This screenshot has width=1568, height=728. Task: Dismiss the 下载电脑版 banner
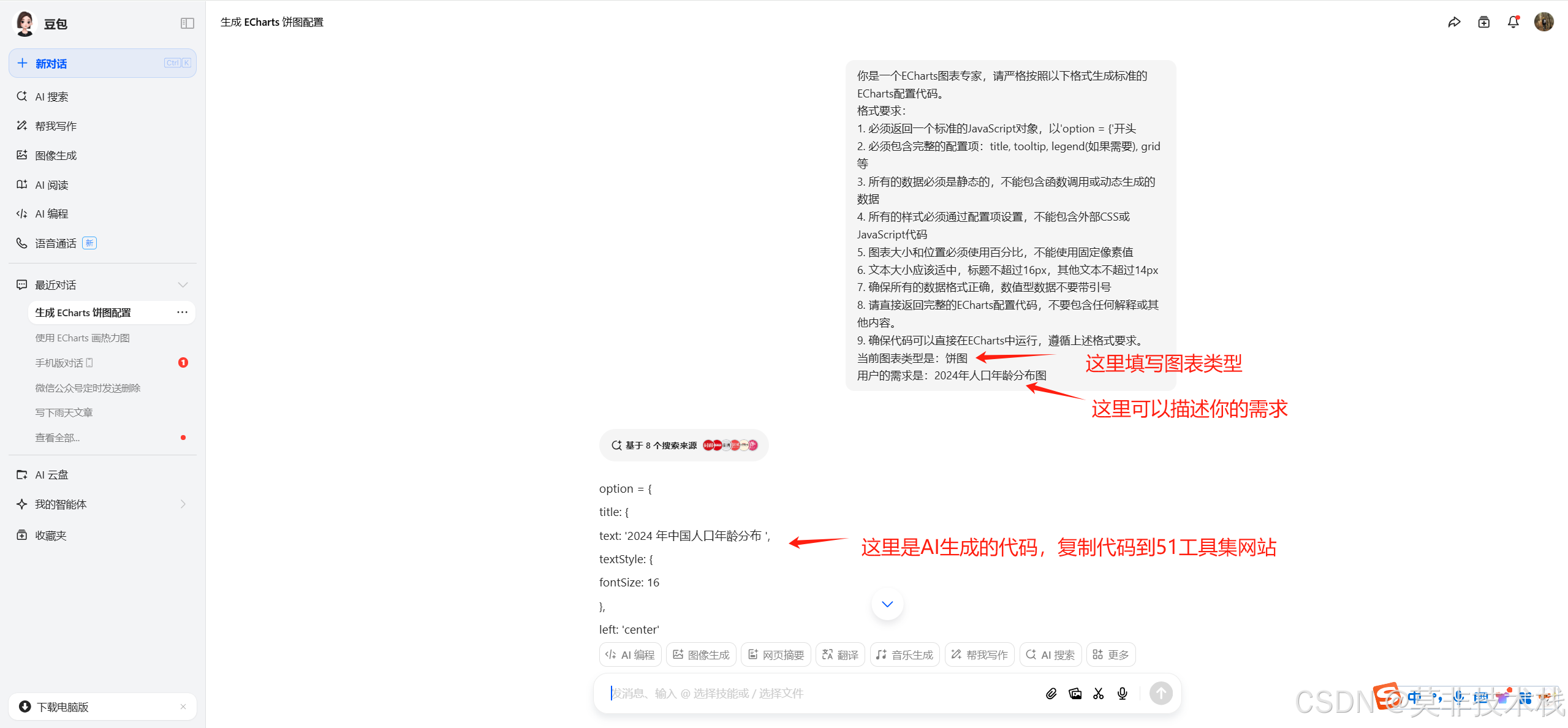click(183, 707)
